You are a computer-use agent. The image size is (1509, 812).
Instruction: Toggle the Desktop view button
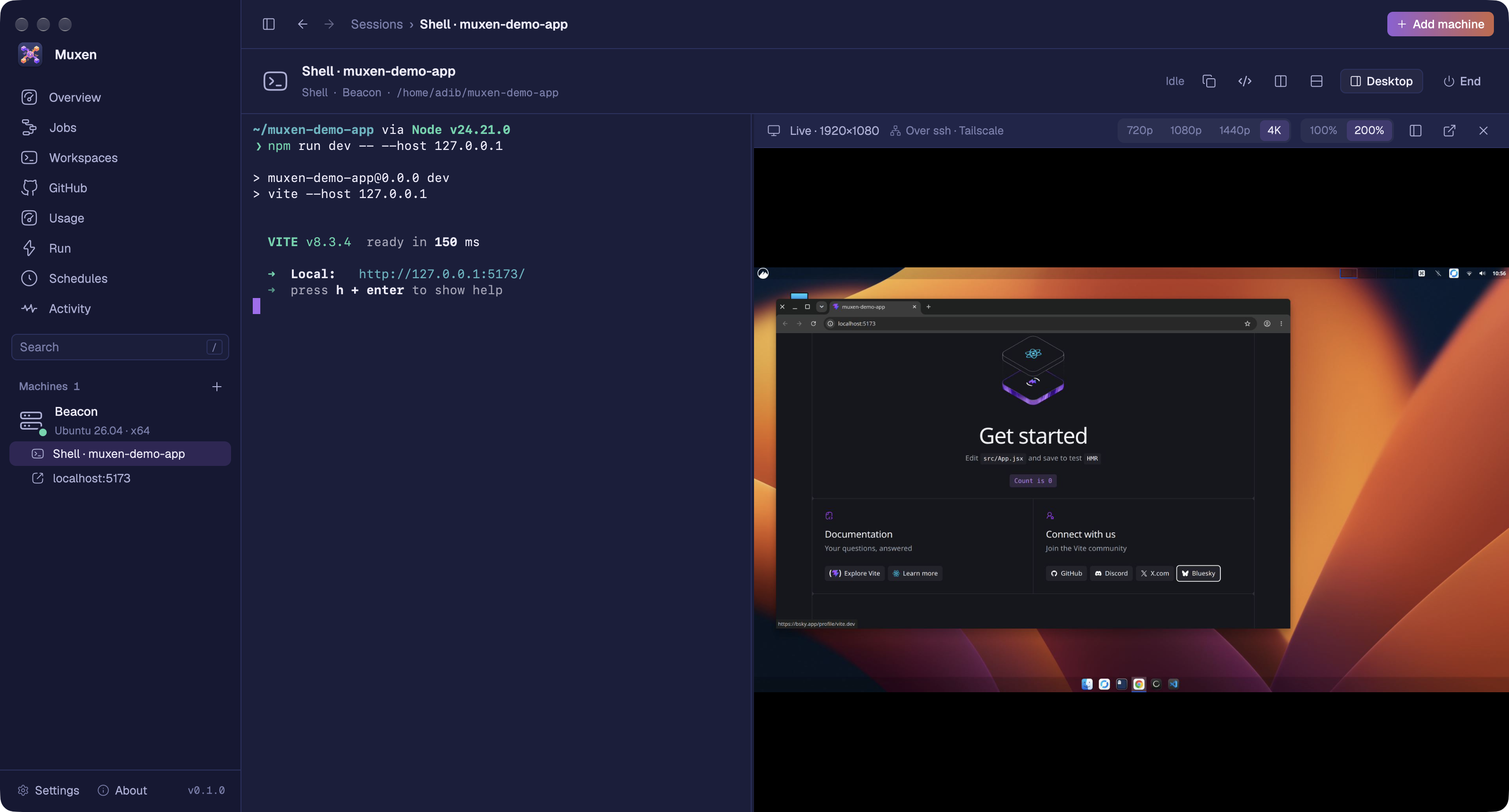(x=1381, y=81)
